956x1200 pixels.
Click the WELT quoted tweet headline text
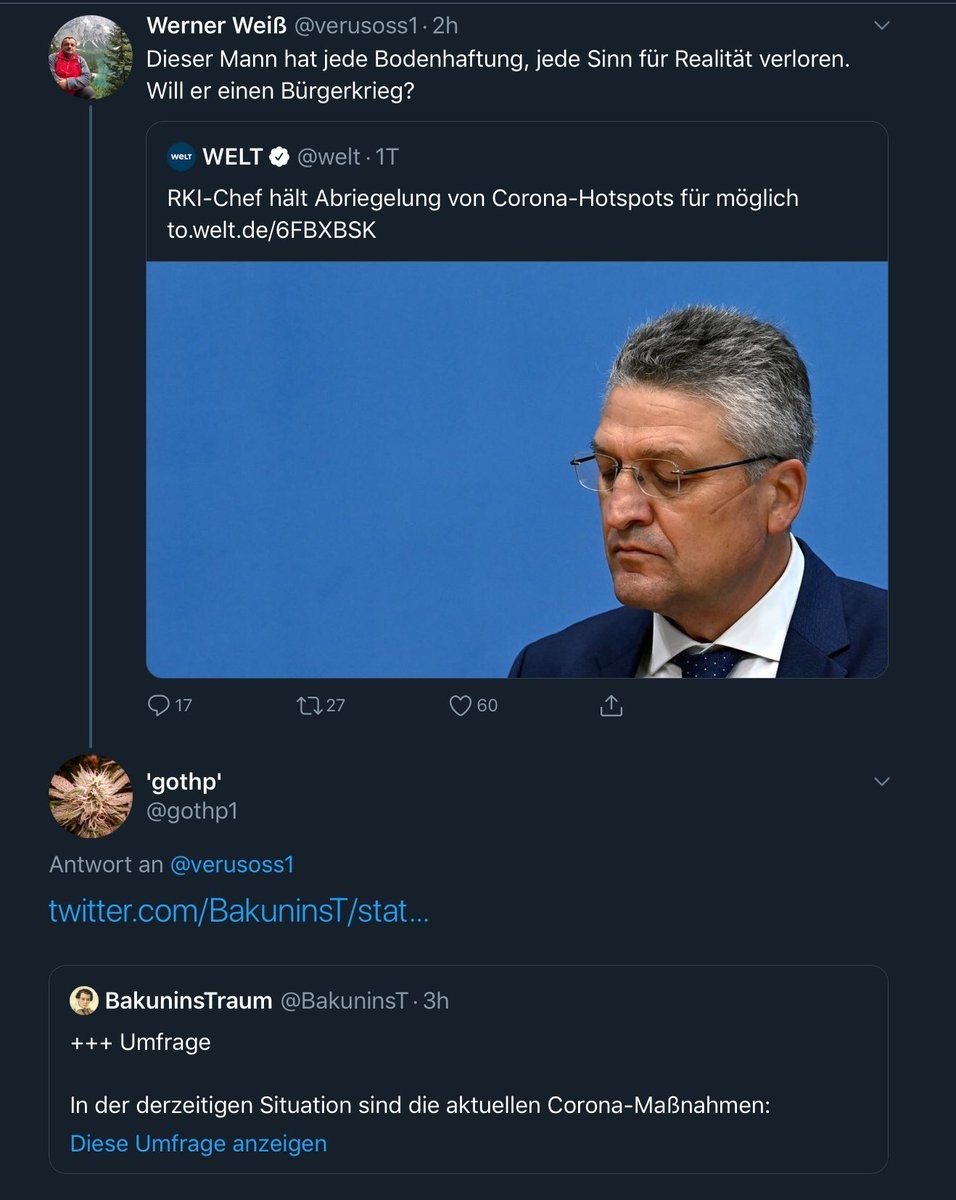click(x=482, y=198)
